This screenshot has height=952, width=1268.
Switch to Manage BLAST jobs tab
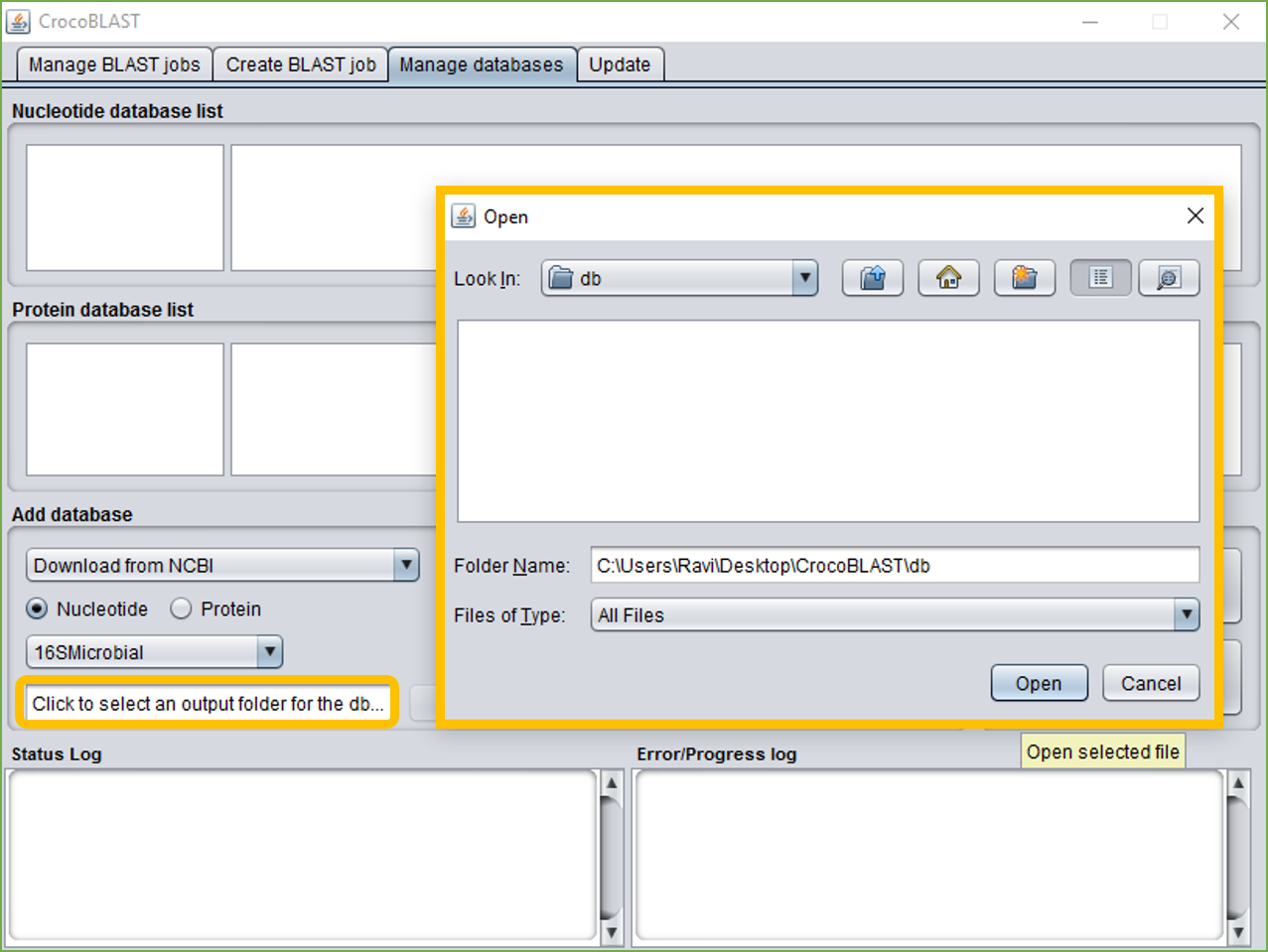tap(114, 65)
